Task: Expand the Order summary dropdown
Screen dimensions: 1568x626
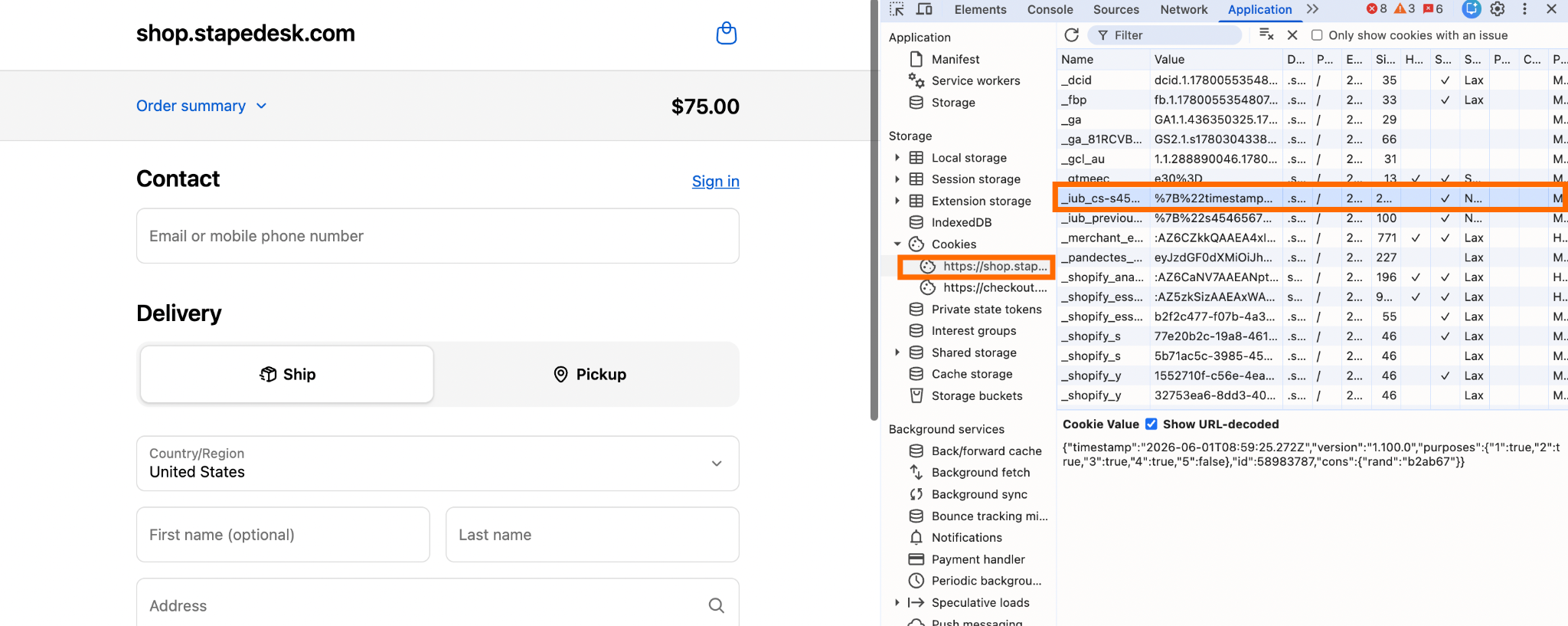Action: [201, 106]
